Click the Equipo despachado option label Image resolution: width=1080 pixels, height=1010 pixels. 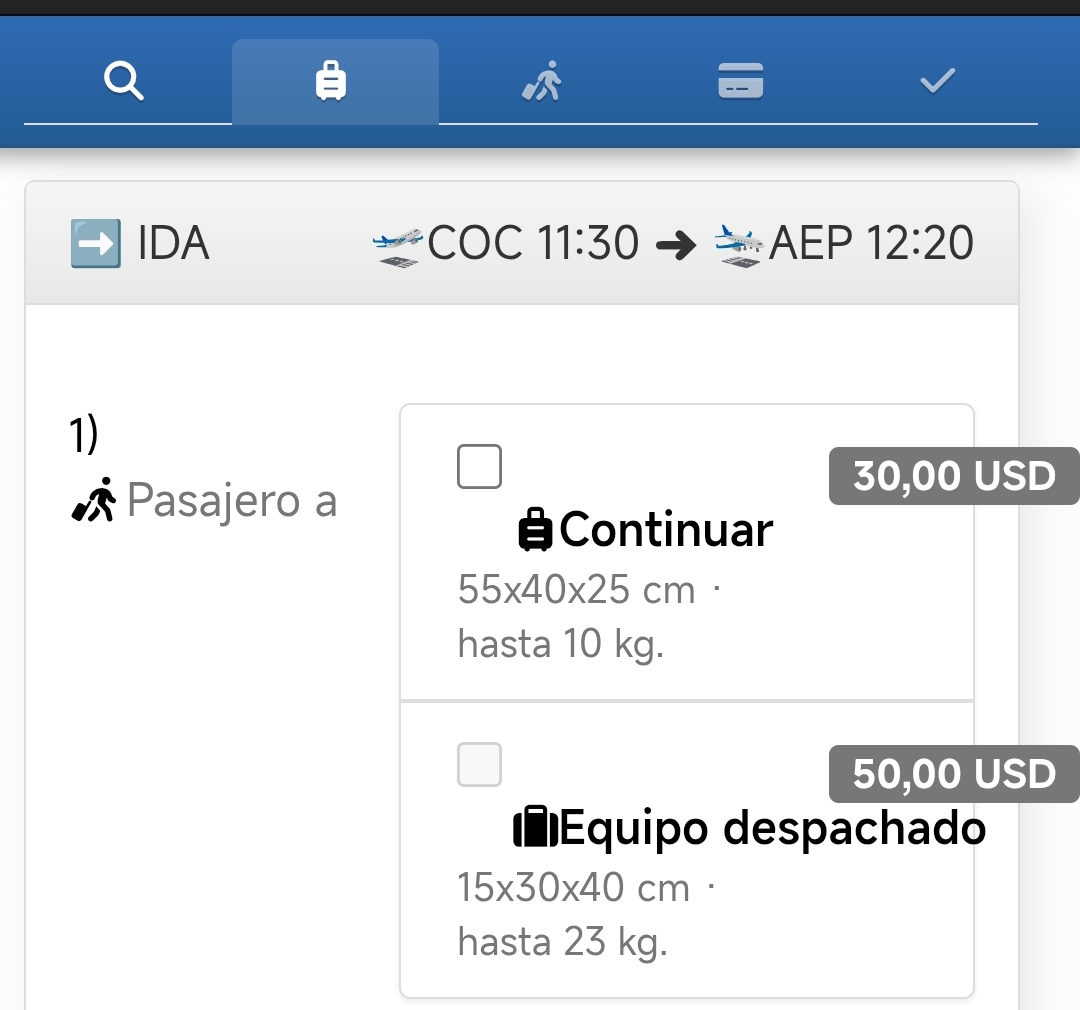pyautogui.click(x=773, y=828)
